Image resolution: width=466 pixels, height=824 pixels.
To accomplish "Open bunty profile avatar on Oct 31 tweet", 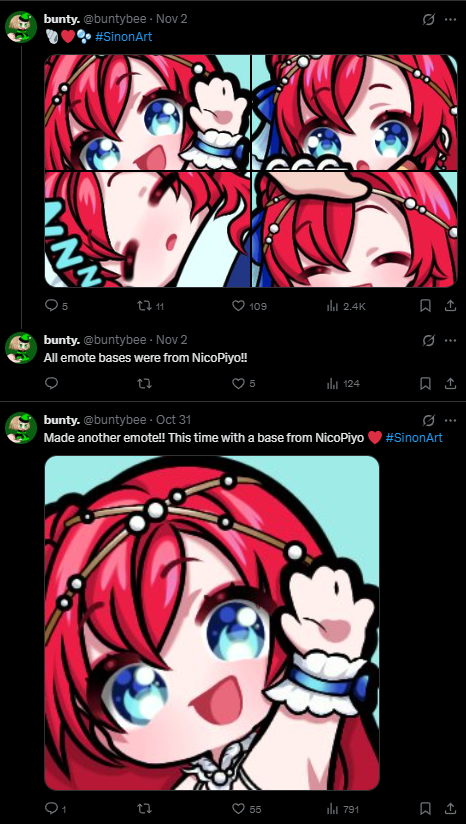I will click(21, 428).
